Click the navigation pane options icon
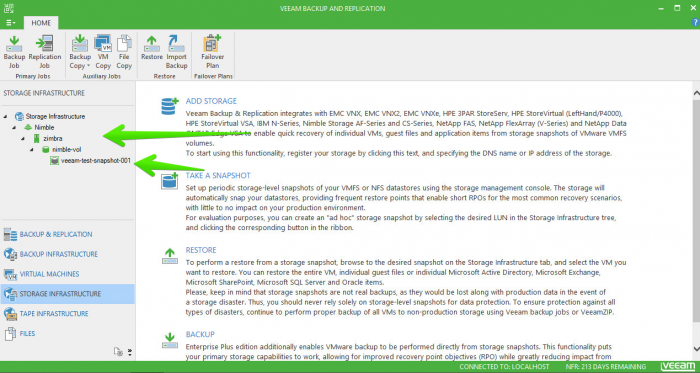 118,352
